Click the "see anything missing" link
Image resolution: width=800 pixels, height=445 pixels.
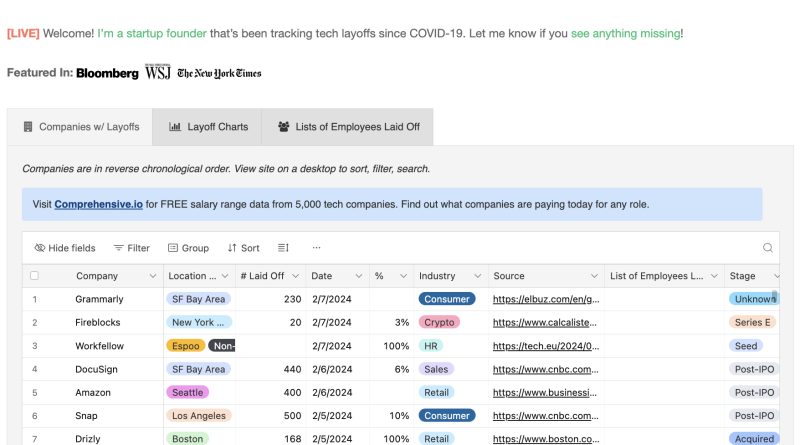(x=625, y=34)
